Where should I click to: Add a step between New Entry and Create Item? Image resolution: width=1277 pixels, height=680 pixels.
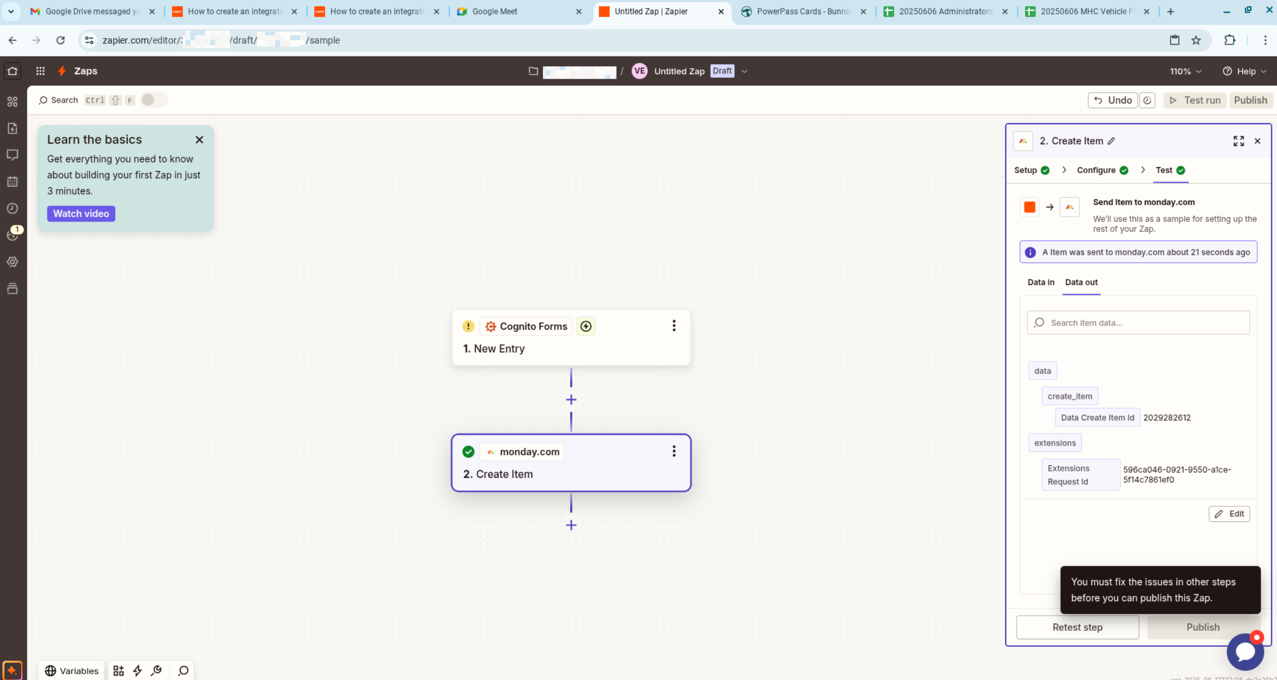pos(571,400)
